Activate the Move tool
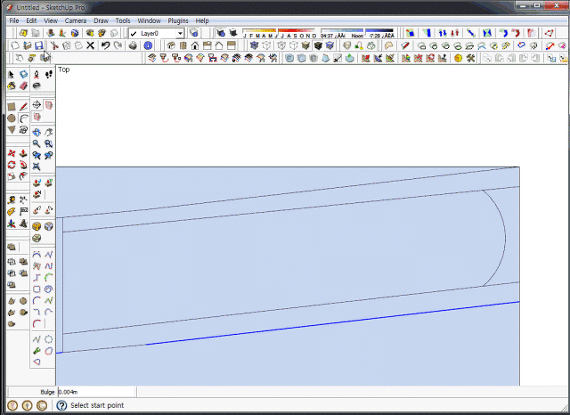 pyautogui.click(x=11, y=153)
